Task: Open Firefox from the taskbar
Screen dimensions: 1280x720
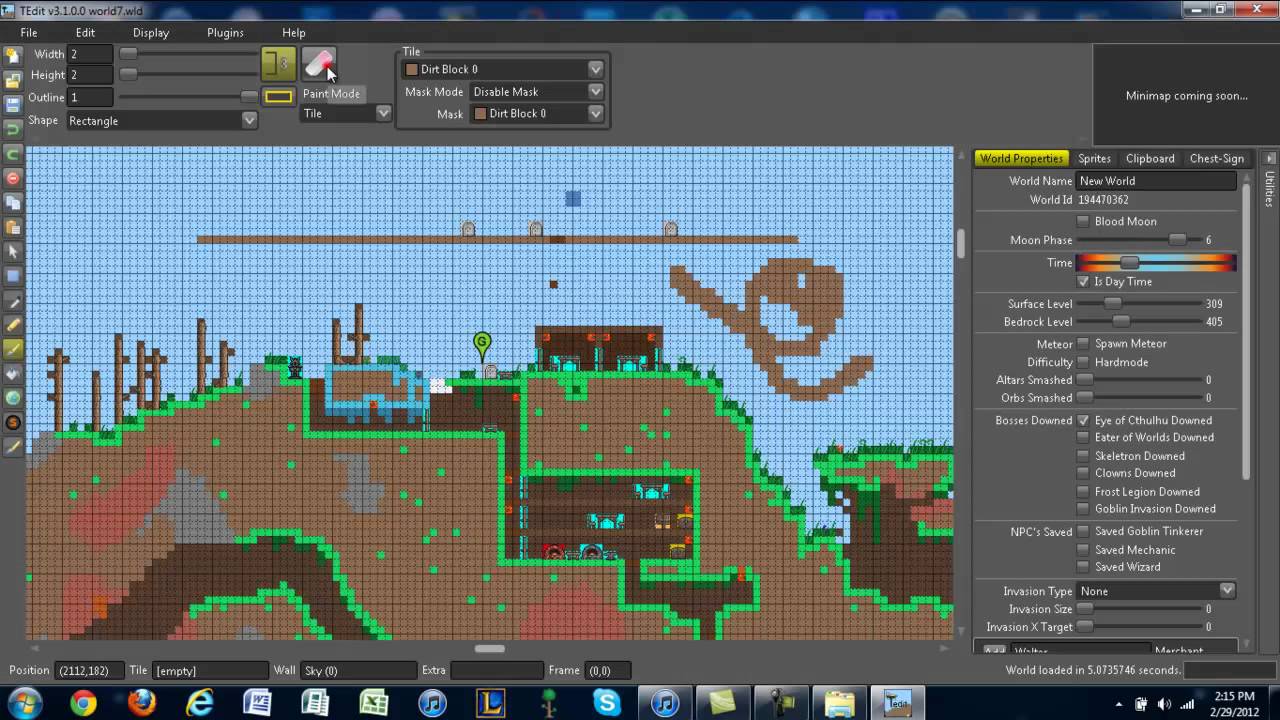Action: 141,703
